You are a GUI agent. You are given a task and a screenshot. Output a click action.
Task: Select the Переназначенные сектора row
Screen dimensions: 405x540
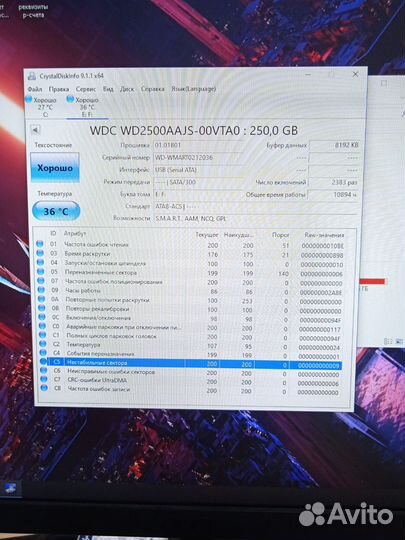190,273
